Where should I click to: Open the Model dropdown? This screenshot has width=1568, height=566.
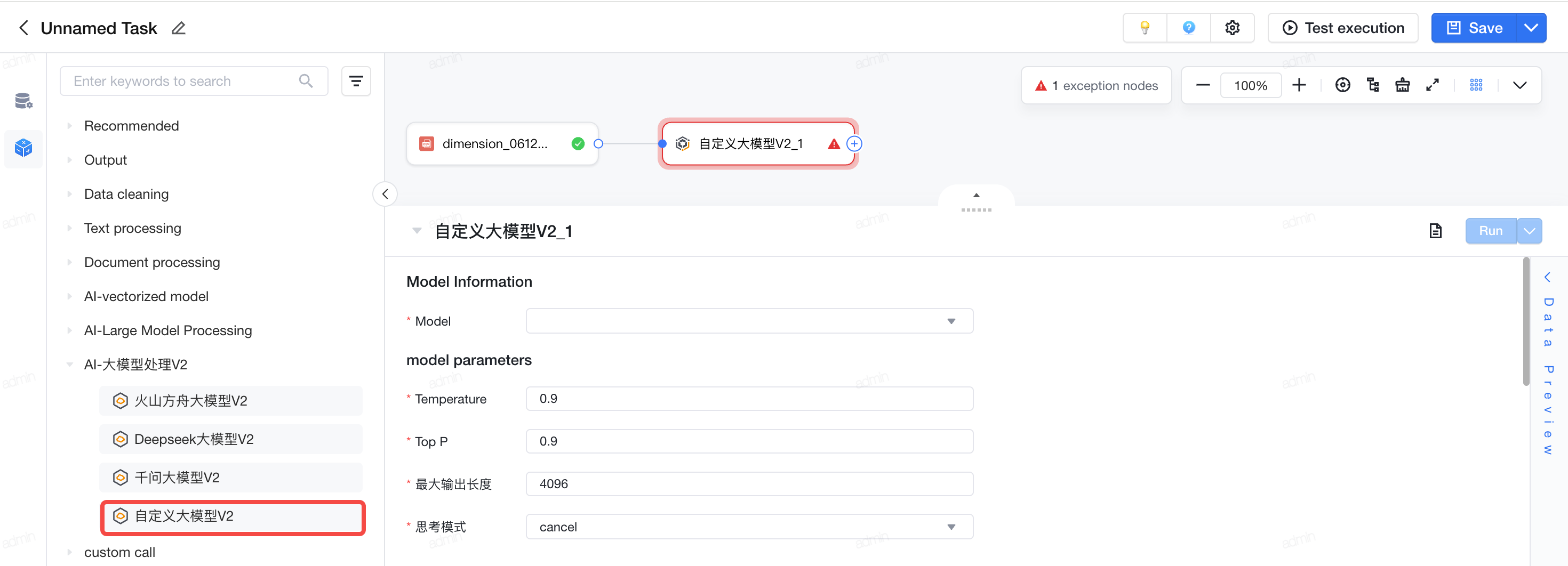(749, 321)
